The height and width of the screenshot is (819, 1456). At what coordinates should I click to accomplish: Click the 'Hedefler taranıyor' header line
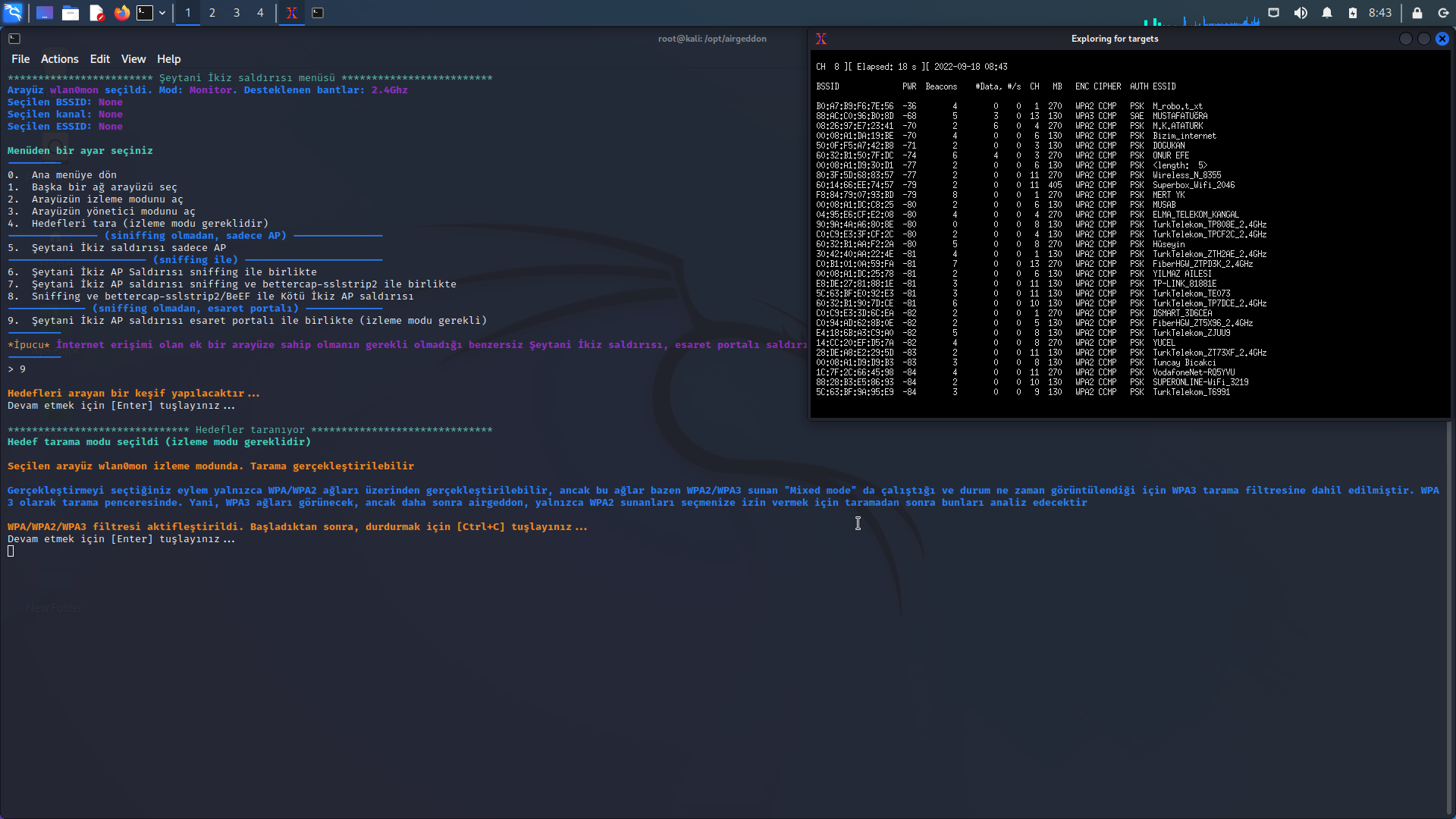click(x=250, y=430)
